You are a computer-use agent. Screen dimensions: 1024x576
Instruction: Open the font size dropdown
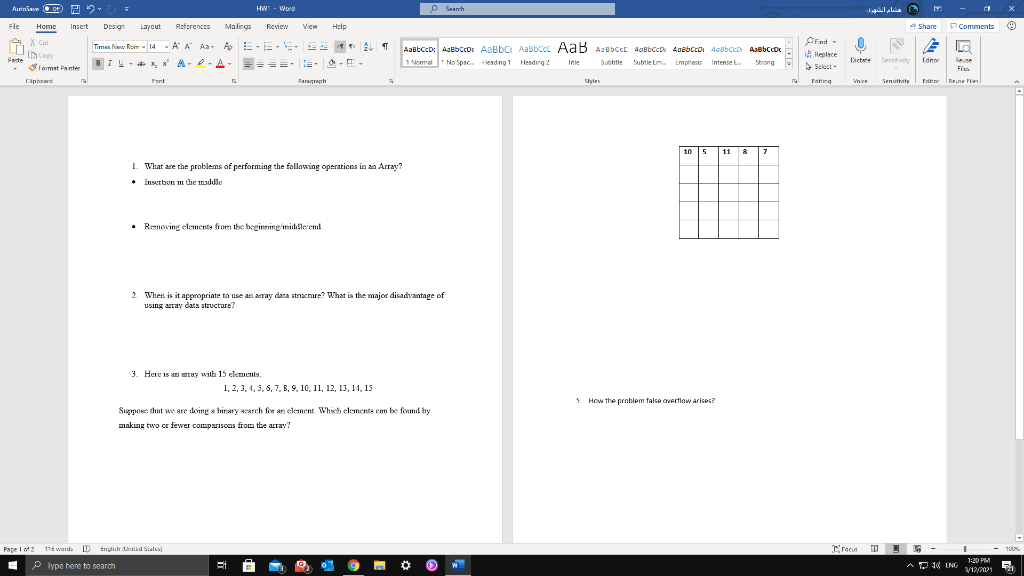[166, 46]
